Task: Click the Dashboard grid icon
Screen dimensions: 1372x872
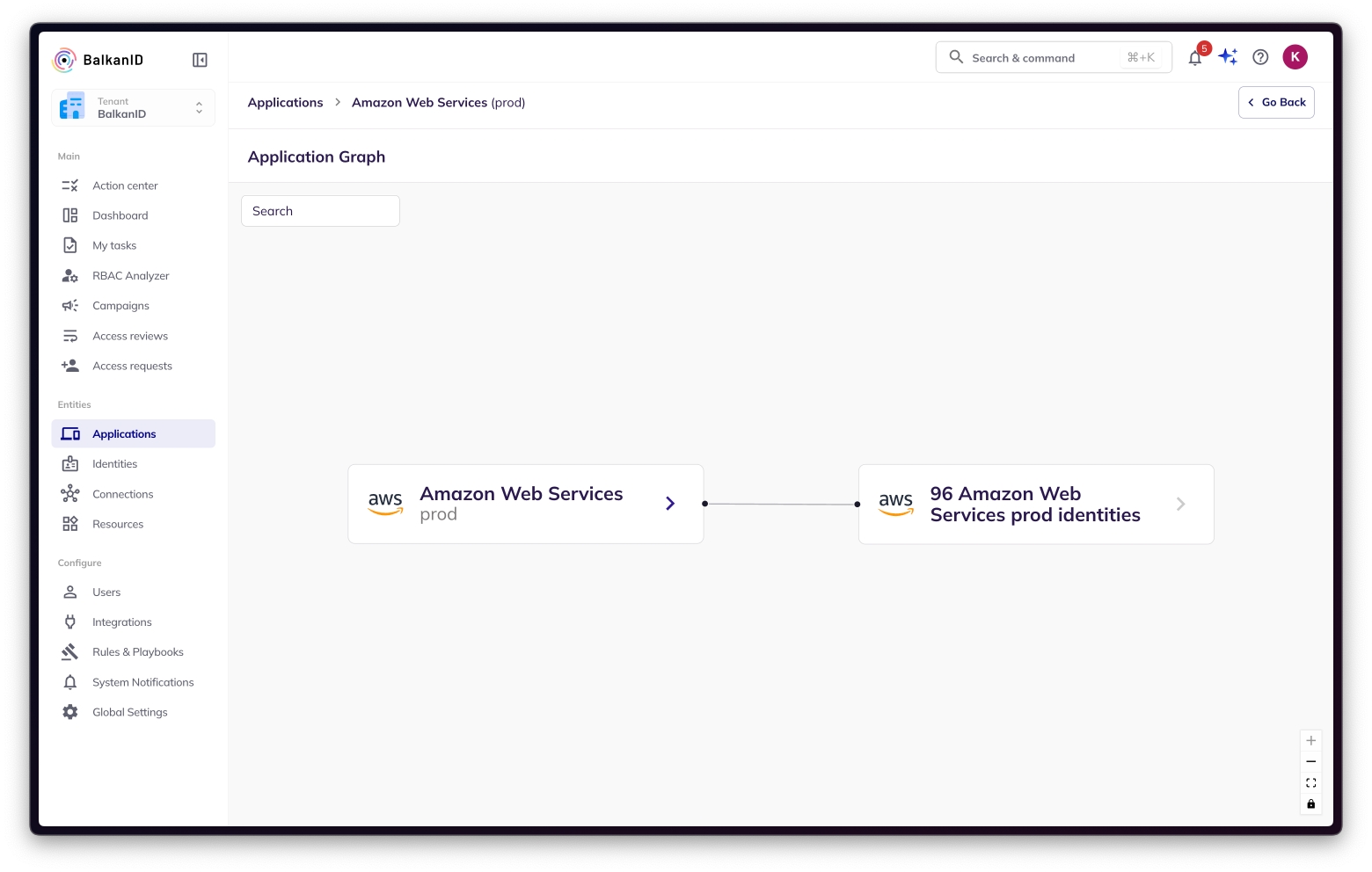Action: [70, 215]
